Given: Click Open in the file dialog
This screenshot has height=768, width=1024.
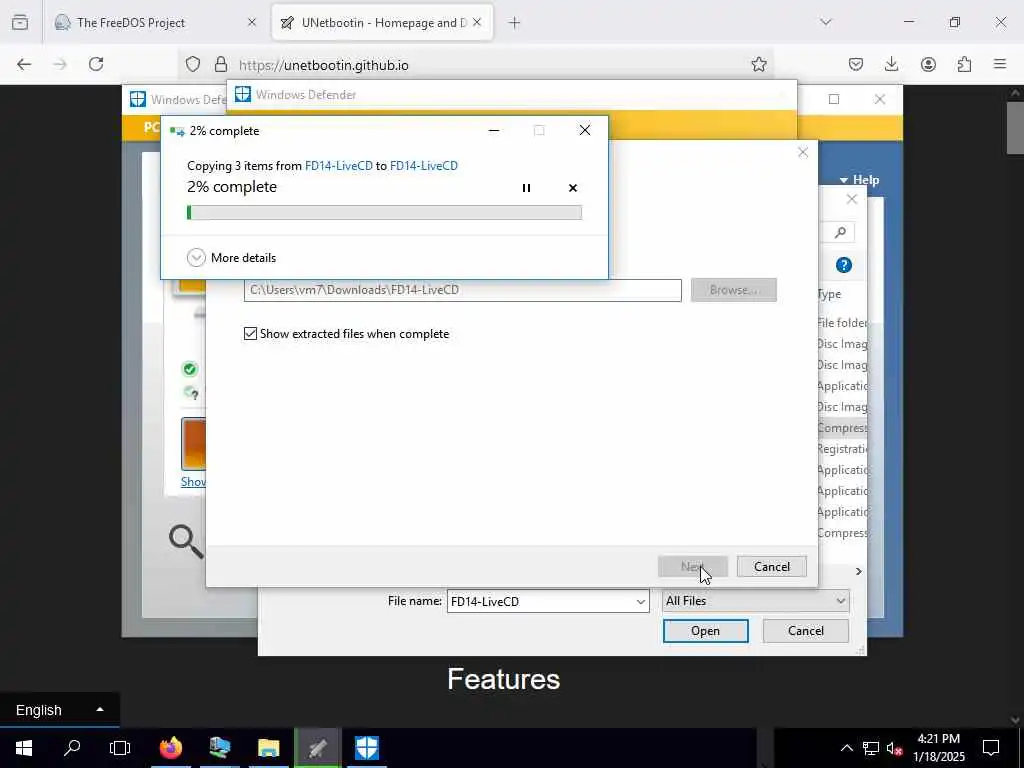Looking at the screenshot, I should point(705,631).
